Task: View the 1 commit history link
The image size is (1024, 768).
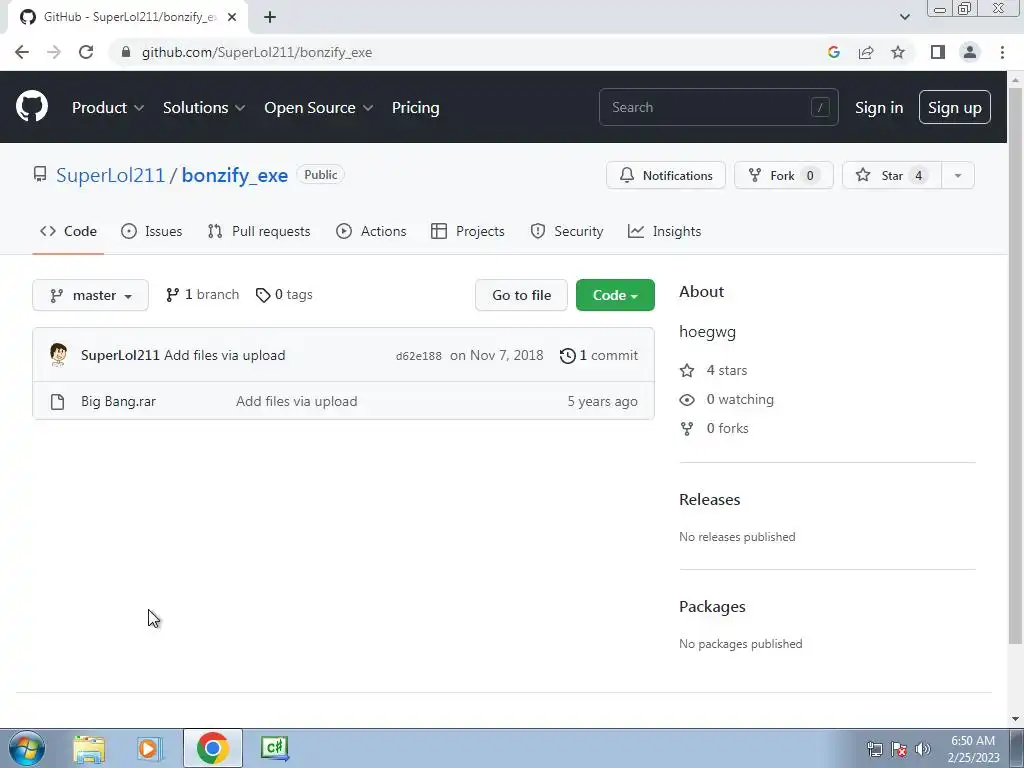Action: 599,355
